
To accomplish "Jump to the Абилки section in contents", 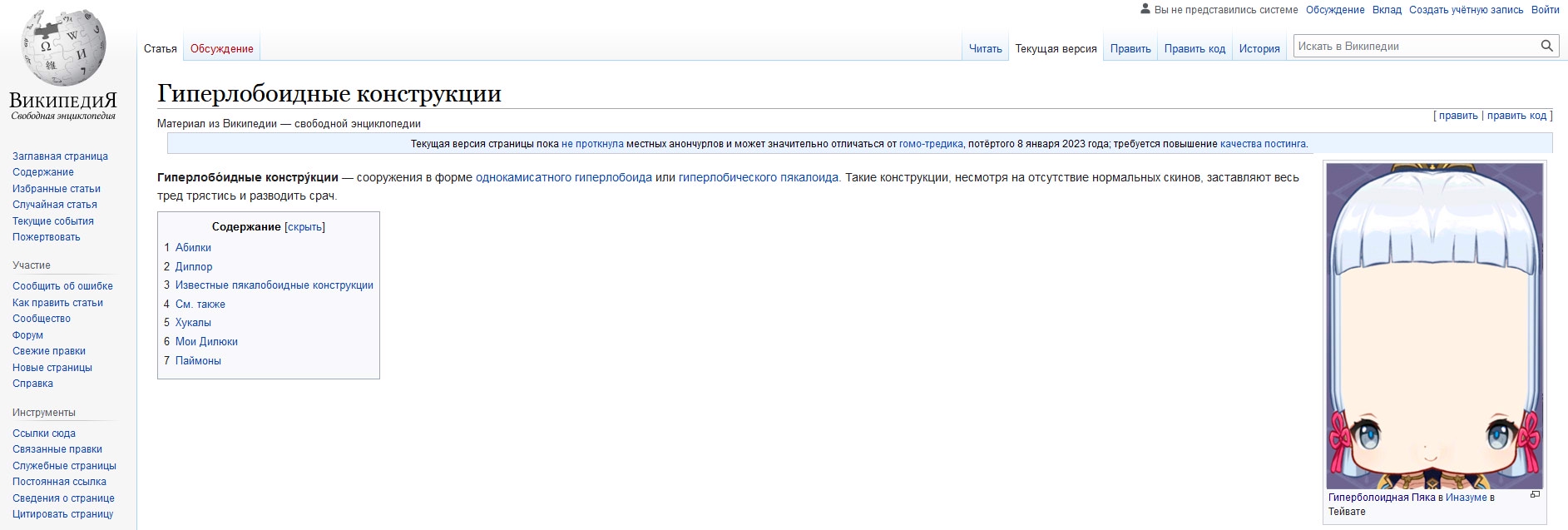I will click(x=193, y=247).
